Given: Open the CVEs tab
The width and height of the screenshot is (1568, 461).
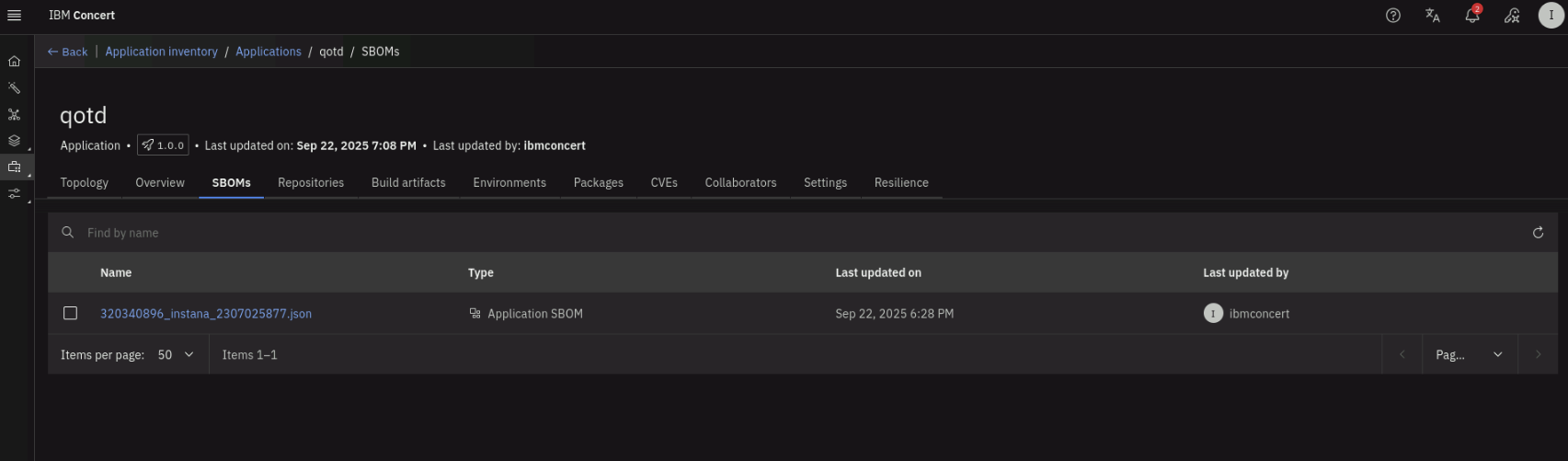Looking at the screenshot, I should [x=664, y=183].
